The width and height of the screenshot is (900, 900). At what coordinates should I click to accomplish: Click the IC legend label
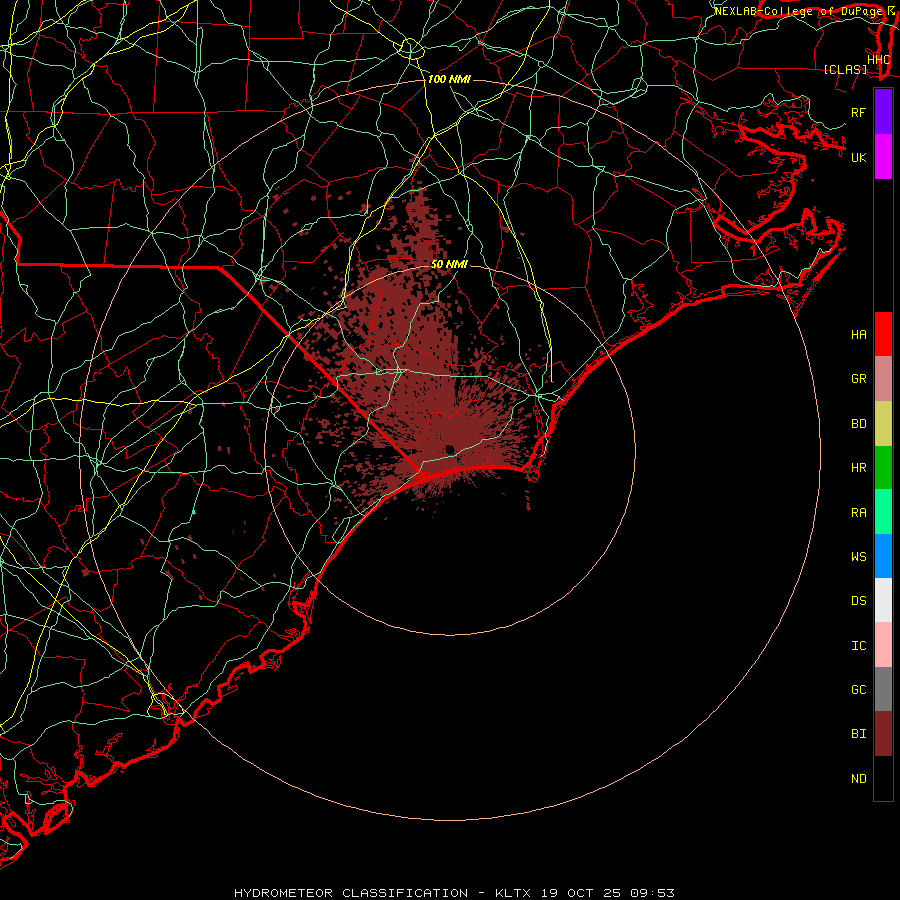(x=859, y=646)
